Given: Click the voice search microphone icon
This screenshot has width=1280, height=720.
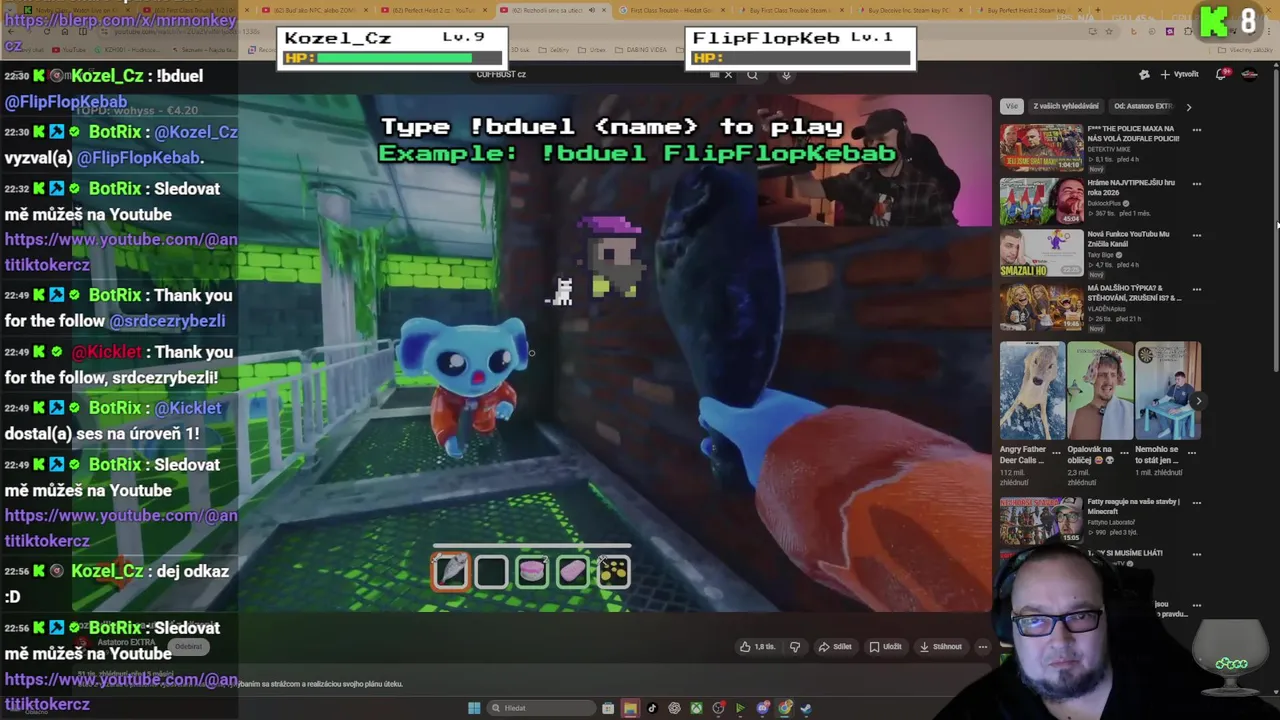Looking at the screenshot, I should (786, 74).
